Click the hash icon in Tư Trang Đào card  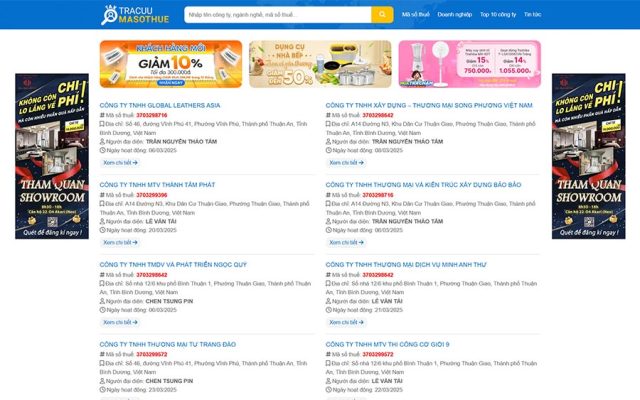[102, 354]
